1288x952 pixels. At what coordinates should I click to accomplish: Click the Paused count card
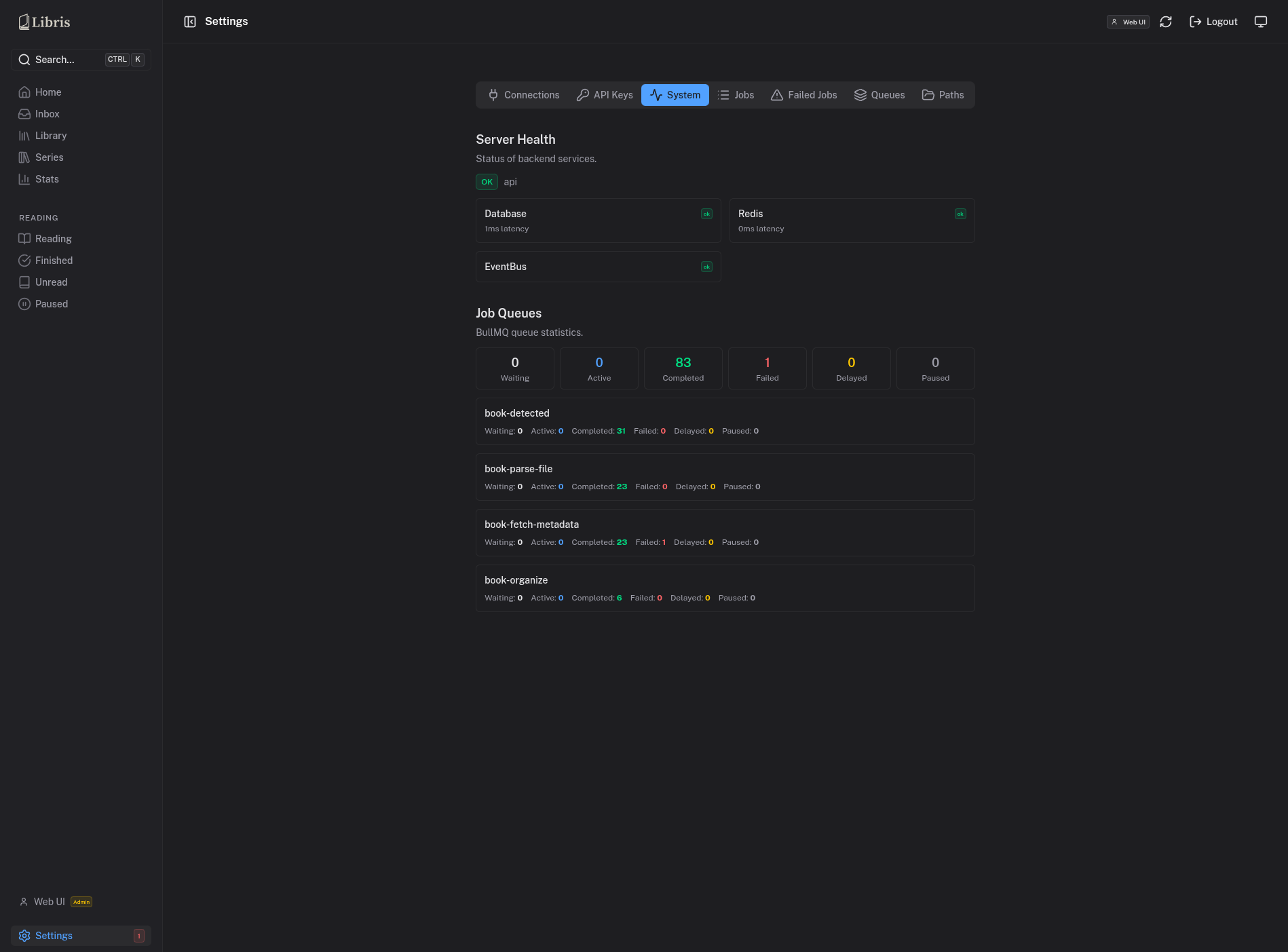[936, 368]
